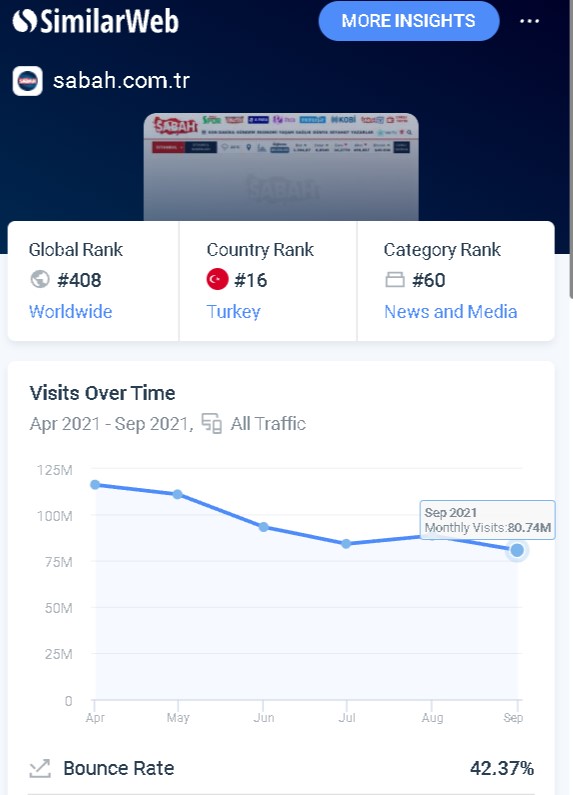Click the May data point on chart
The image size is (573, 795).
tap(177, 494)
